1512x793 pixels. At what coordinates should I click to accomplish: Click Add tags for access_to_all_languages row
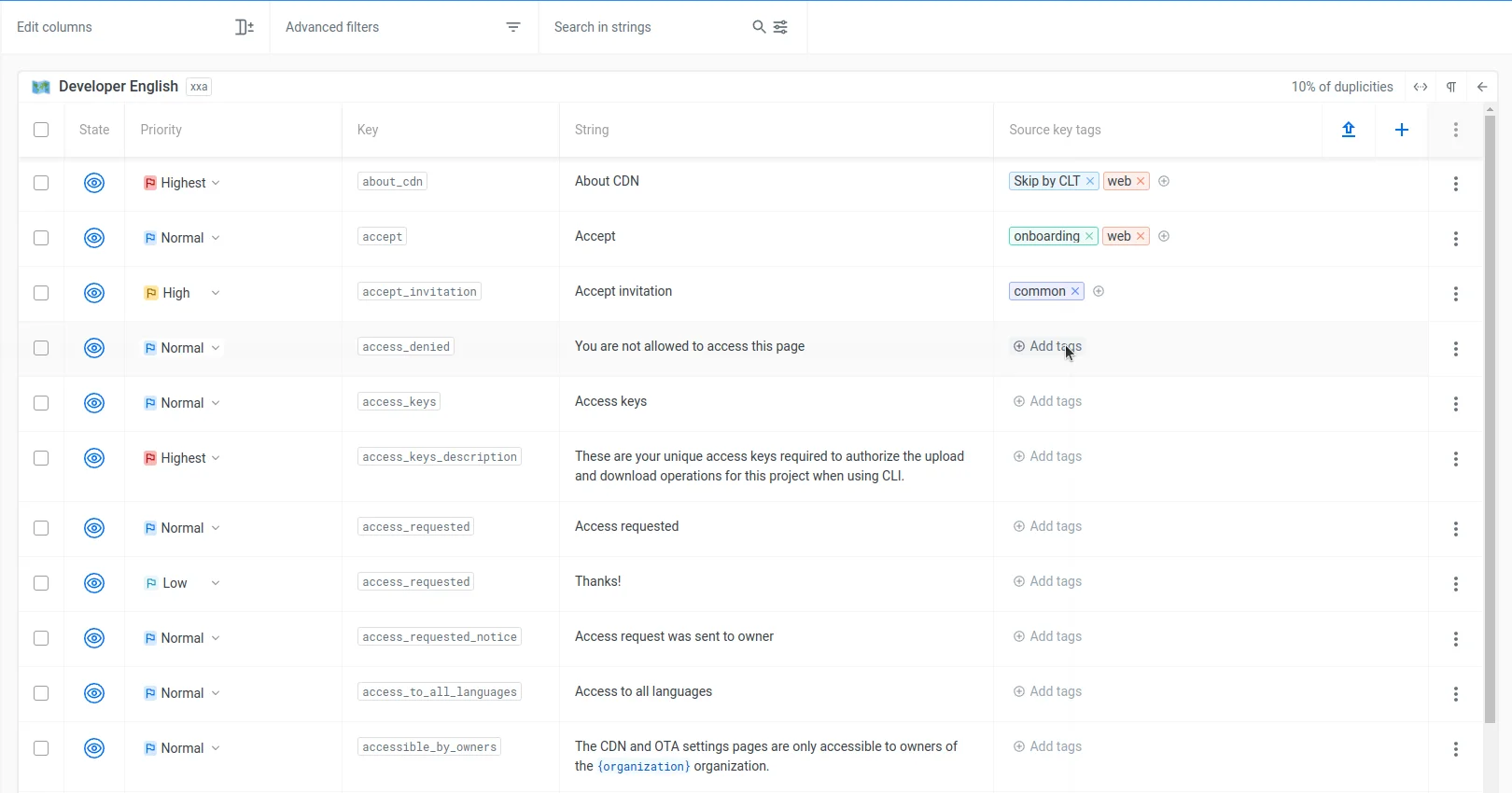point(1047,691)
